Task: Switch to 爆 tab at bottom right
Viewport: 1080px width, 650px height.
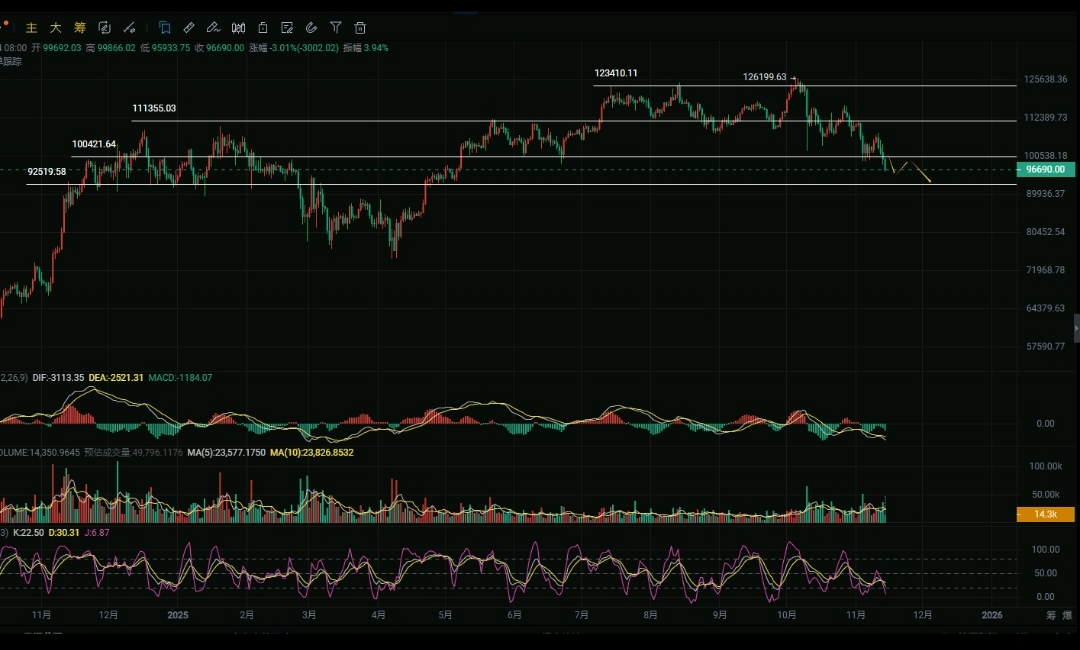Action: coord(1068,615)
